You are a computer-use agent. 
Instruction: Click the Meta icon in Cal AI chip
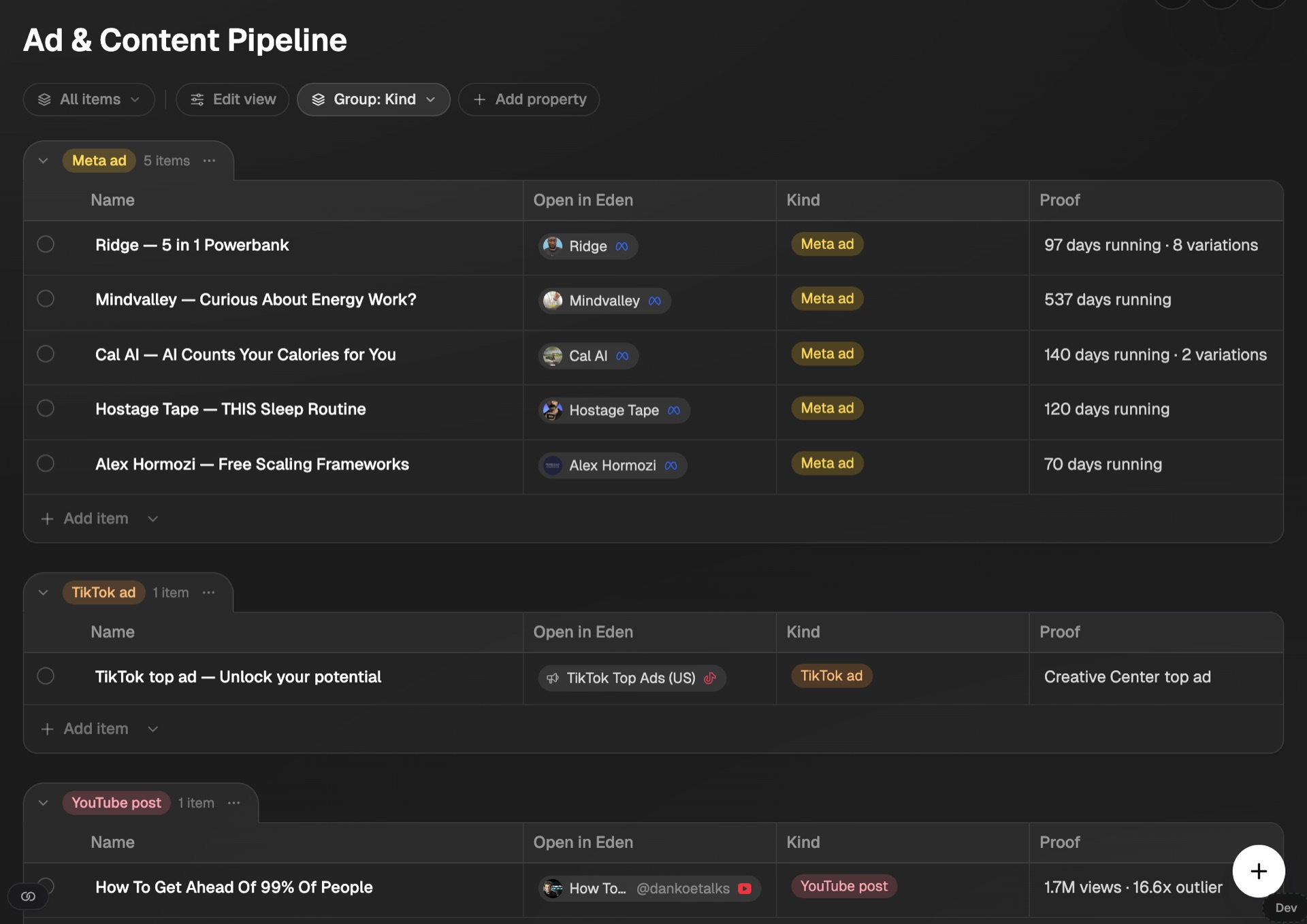[x=622, y=356]
